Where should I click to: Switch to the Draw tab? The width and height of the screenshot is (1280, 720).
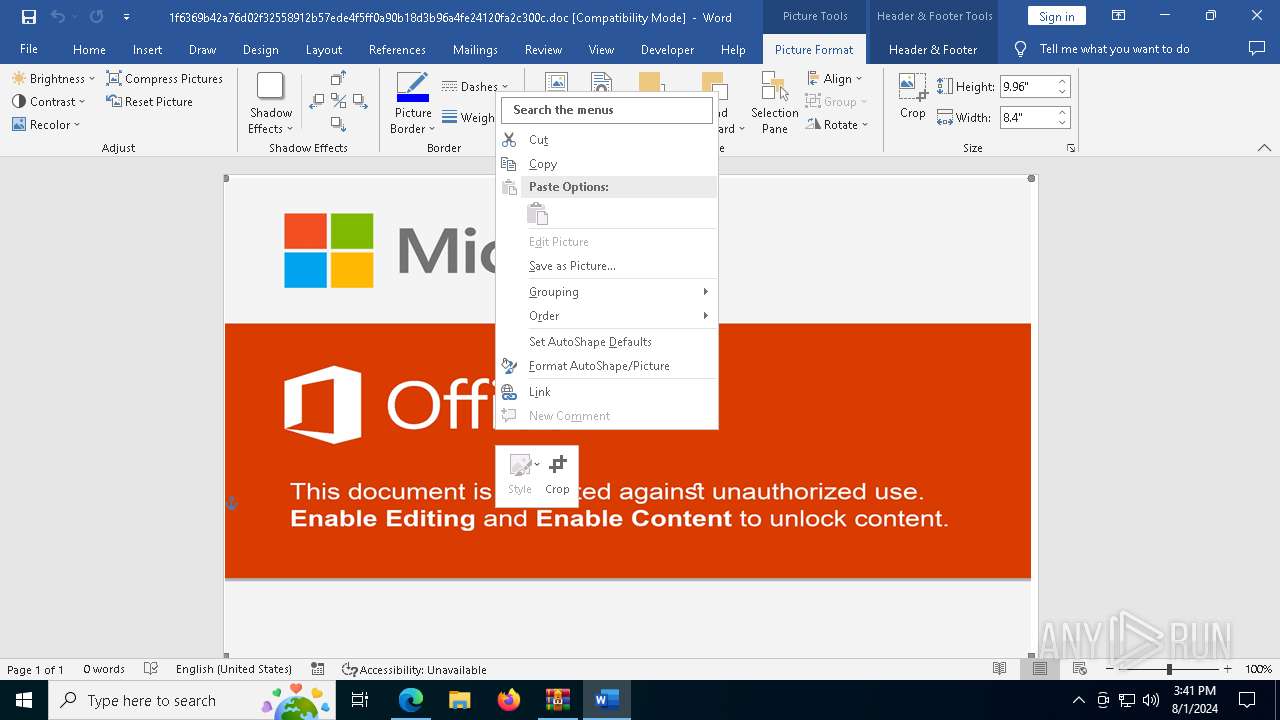click(x=202, y=49)
